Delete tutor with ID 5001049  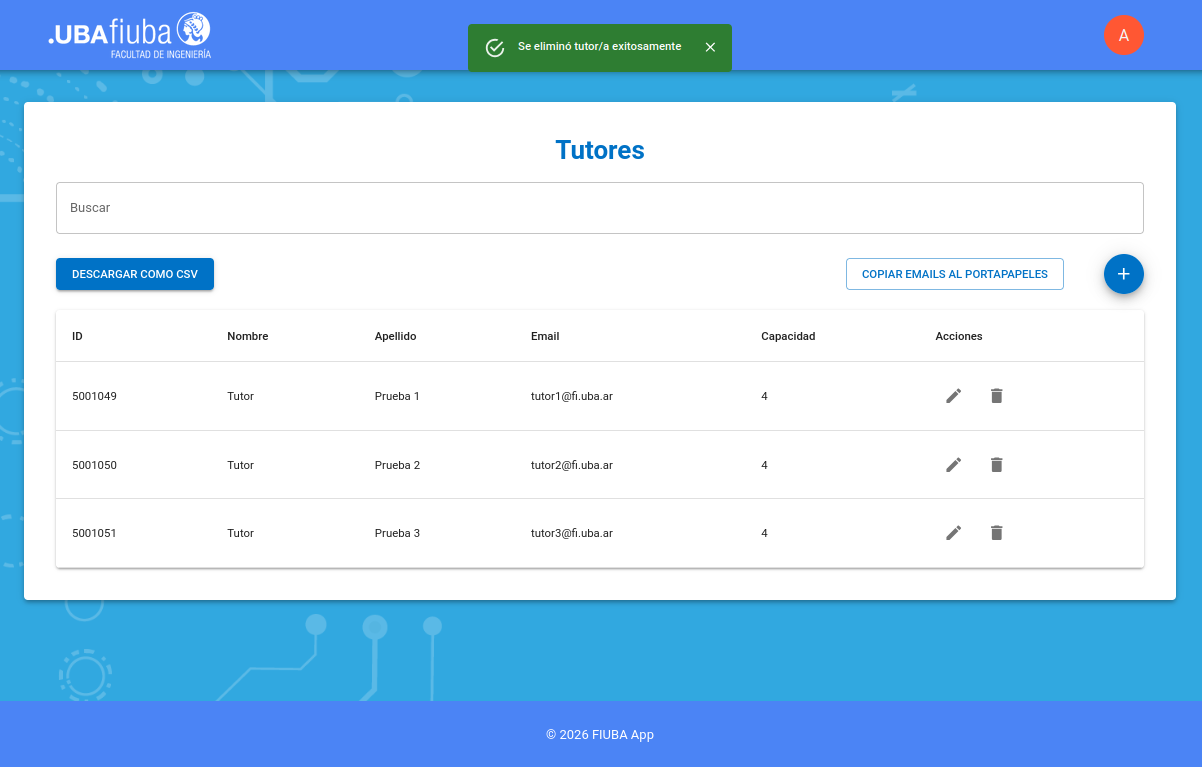(x=996, y=396)
